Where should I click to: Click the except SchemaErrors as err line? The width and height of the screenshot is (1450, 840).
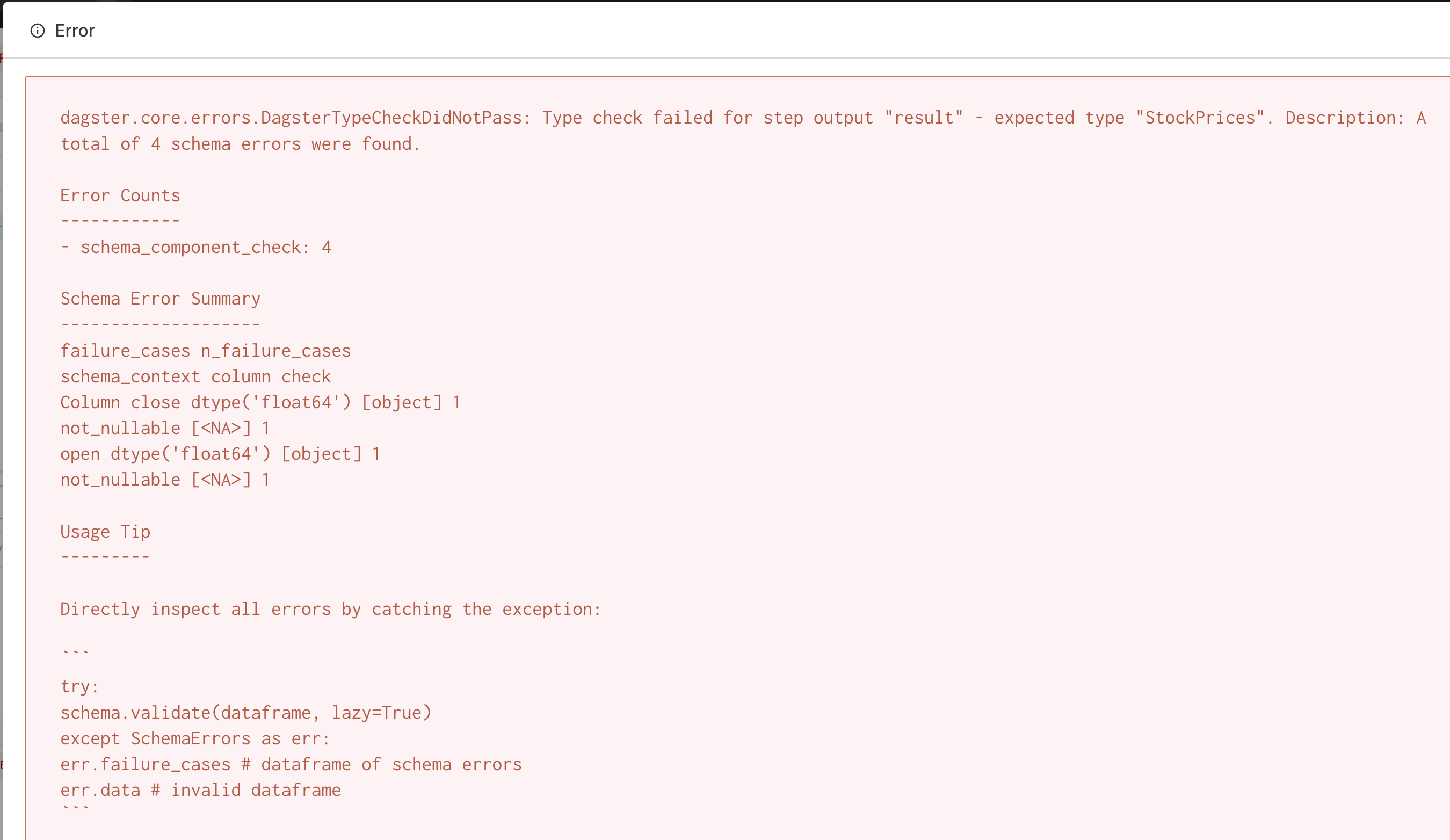195,738
